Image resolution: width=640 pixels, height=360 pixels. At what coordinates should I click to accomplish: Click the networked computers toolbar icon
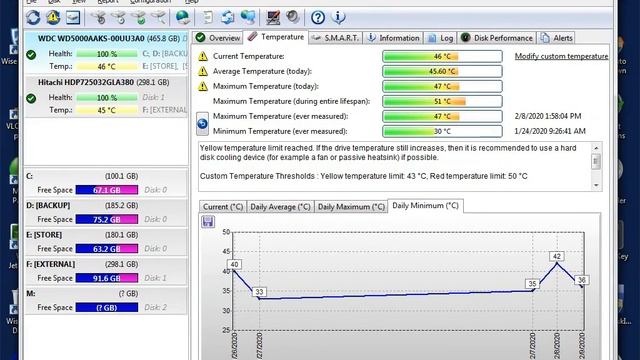click(248, 18)
